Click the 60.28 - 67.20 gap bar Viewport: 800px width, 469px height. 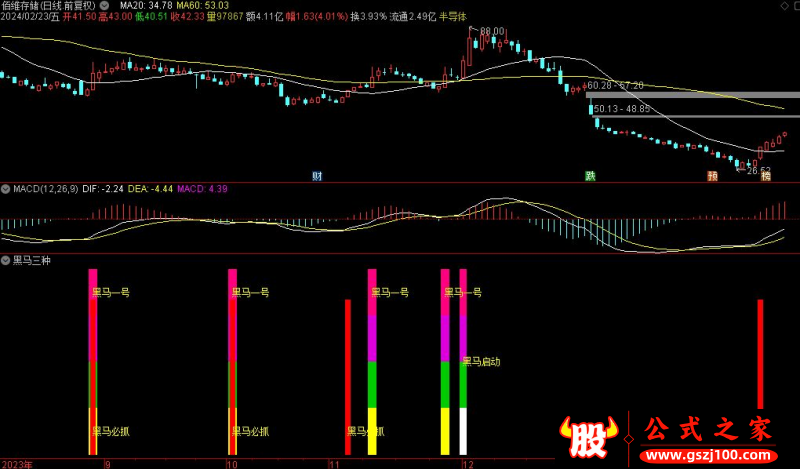pos(690,94)
